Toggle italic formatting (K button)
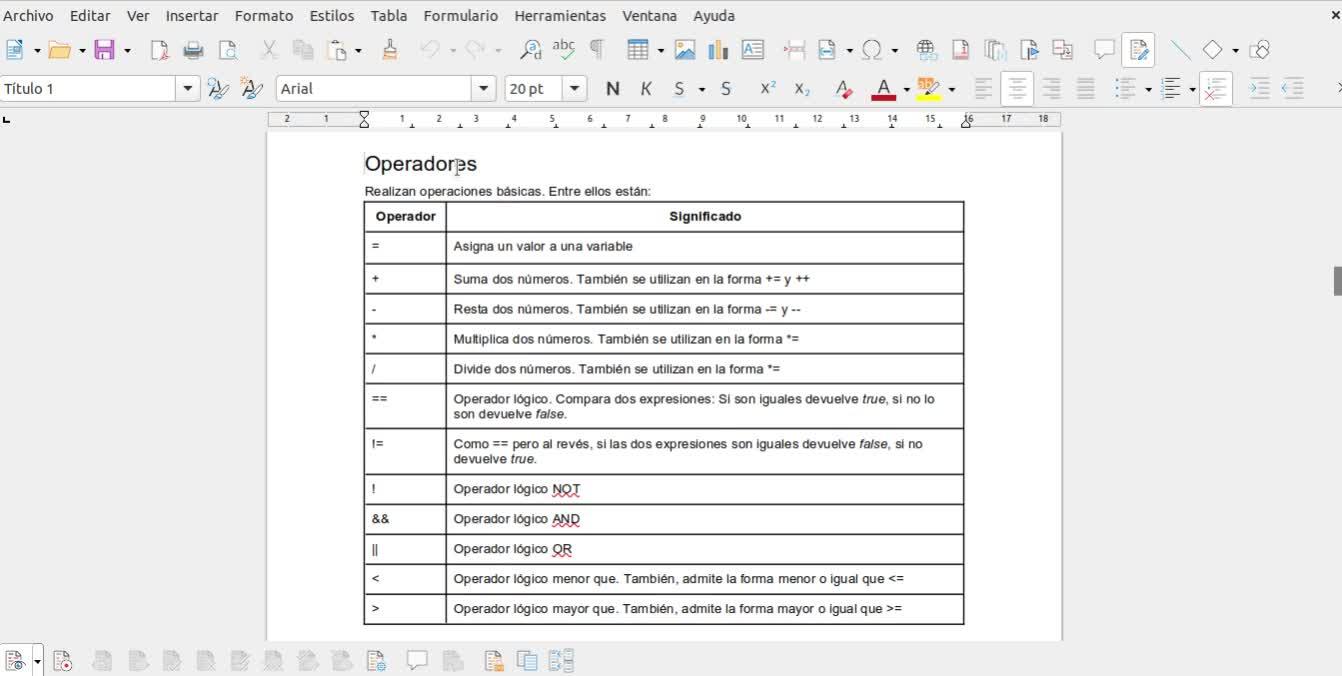 tap(646, 89)
